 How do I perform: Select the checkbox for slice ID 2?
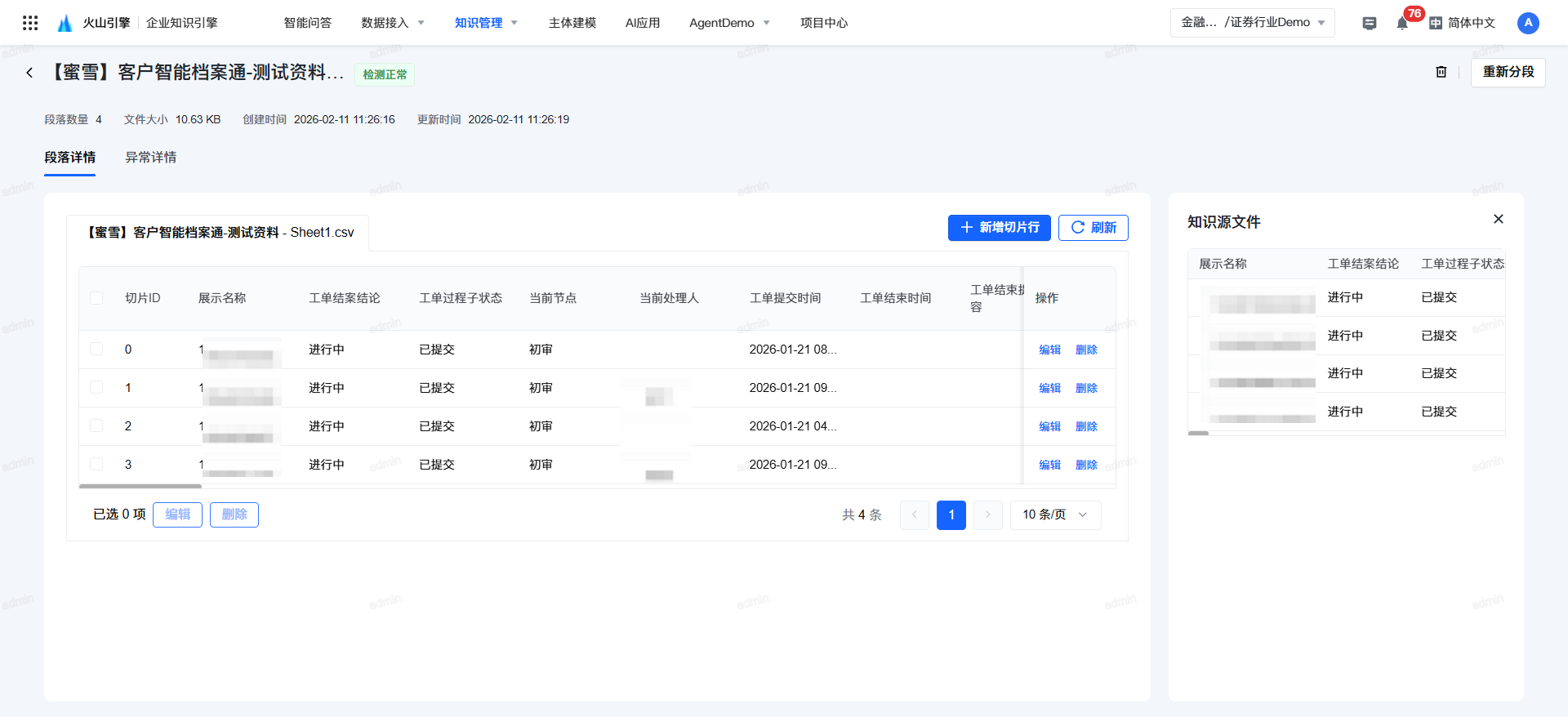point(96,426)
